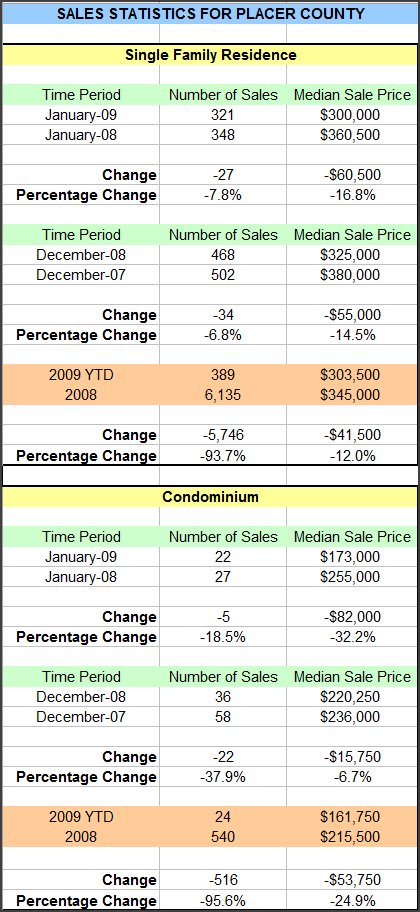
Task: Select the $360,500 median sale price cell
Action: tap(351, 135)
